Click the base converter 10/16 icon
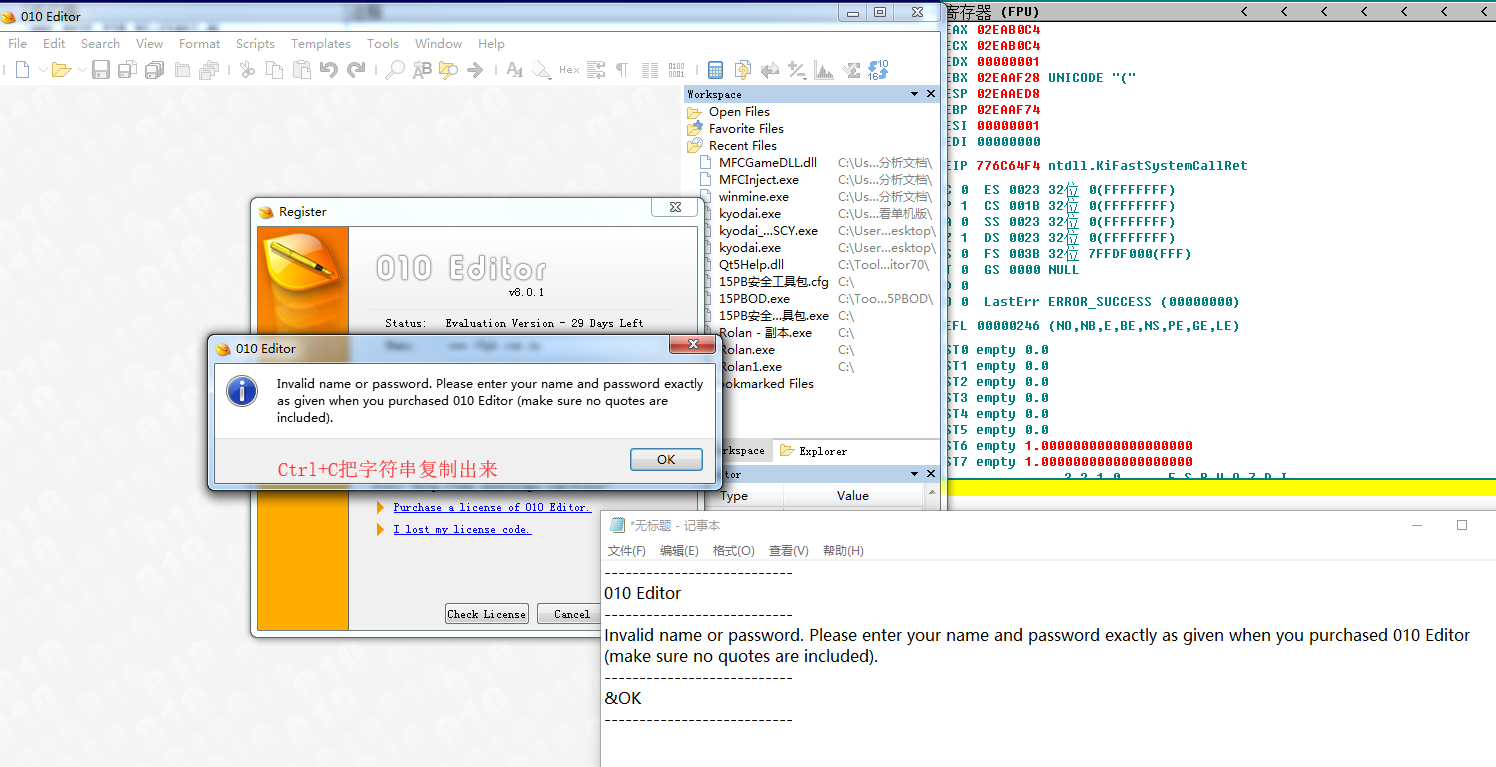The width and height of the screenshot is (1496, 767). pyautogui.click(x=878, y=70)
